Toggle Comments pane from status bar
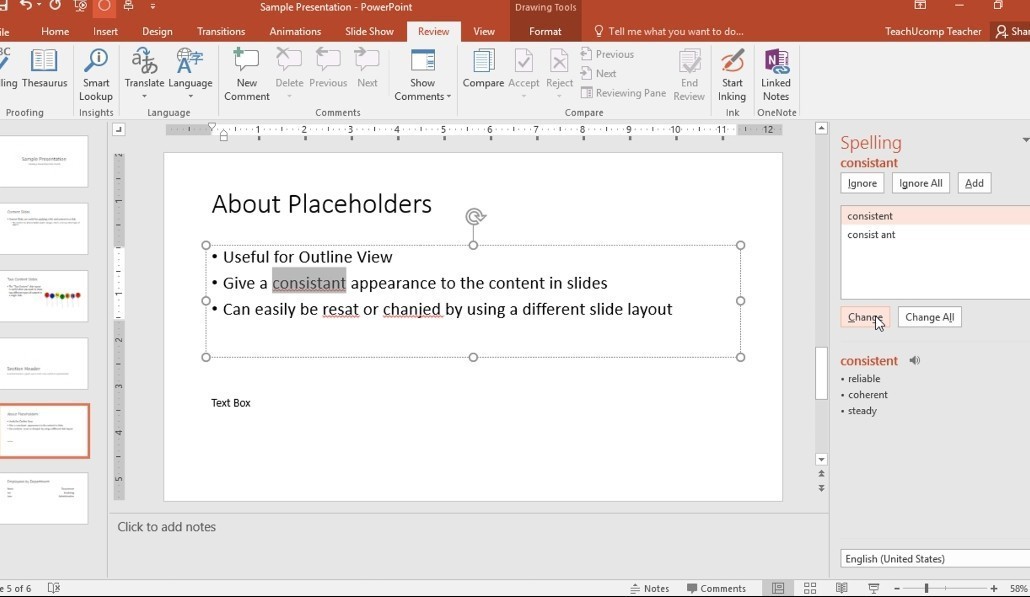 (716, 589)
